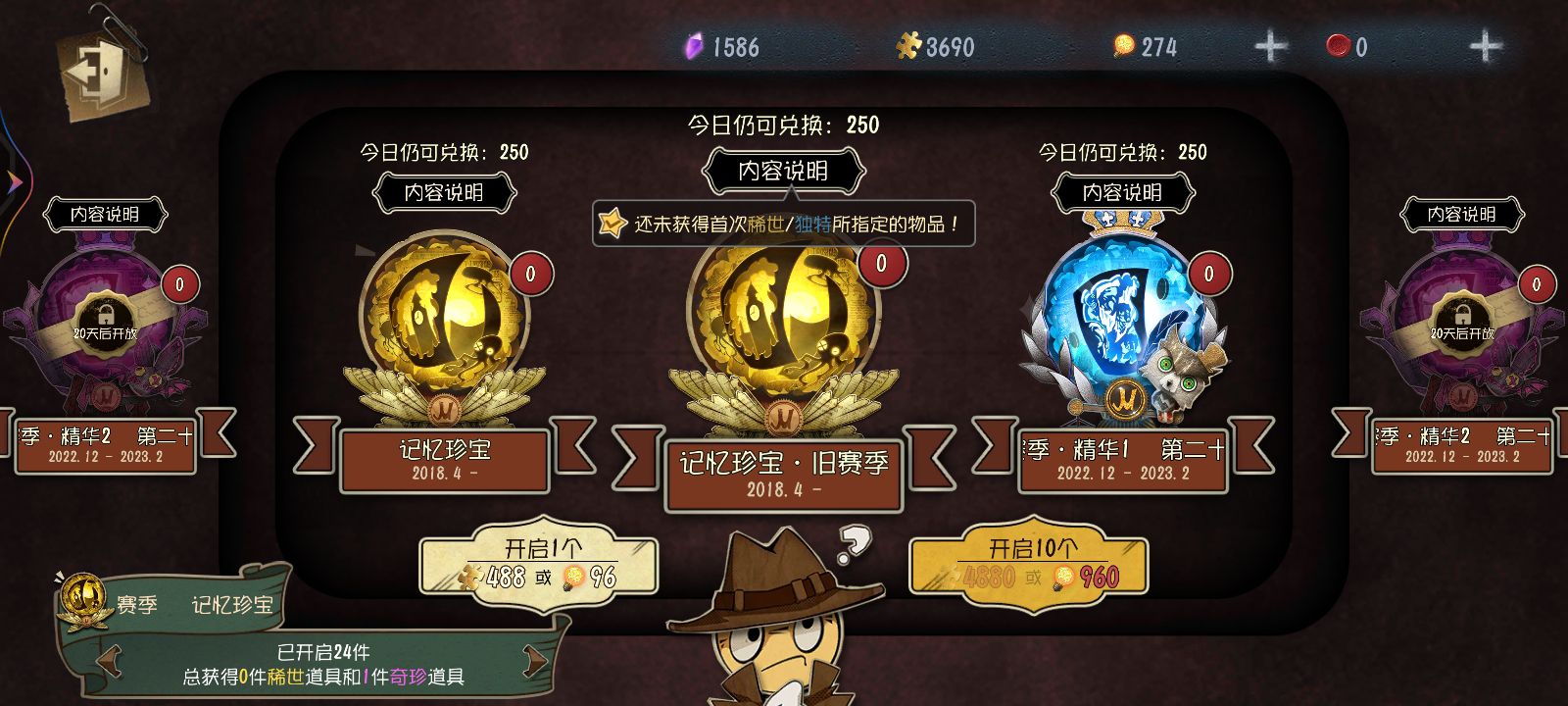Viewport: 1568px width, 706px height.
Task: Open 内容说明 above blue 精华1 essence
Action: click(1122, 192)
